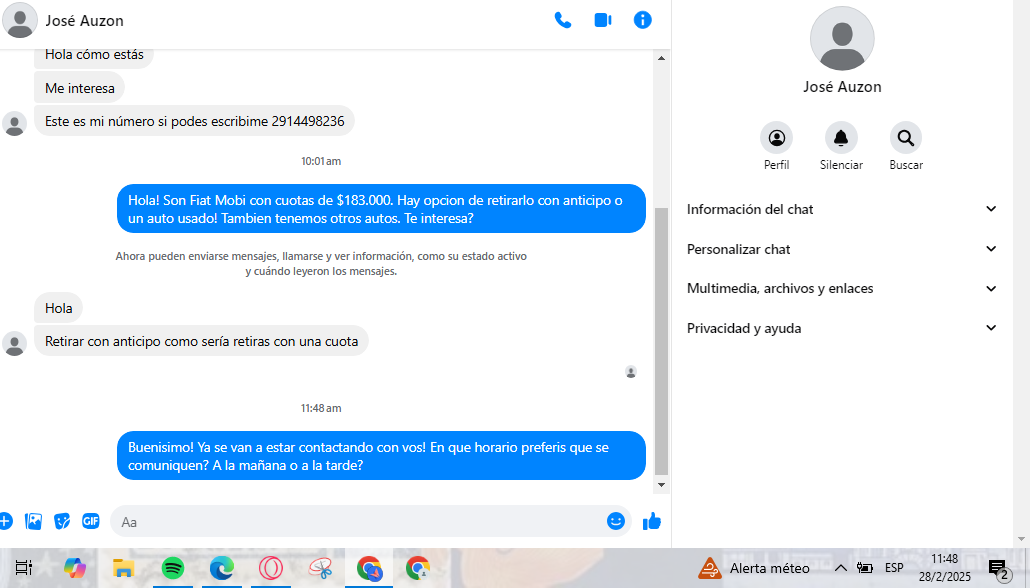The width and height of the screenshot is (1030, 588).
Task: Toggle the conversation info panel icon
Action: [x=642, y=20]
